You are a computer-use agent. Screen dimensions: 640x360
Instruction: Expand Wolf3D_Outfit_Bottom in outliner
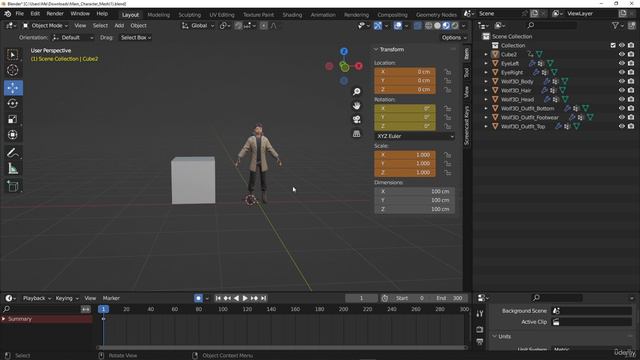pyautogui.click(x=486, y=108)
